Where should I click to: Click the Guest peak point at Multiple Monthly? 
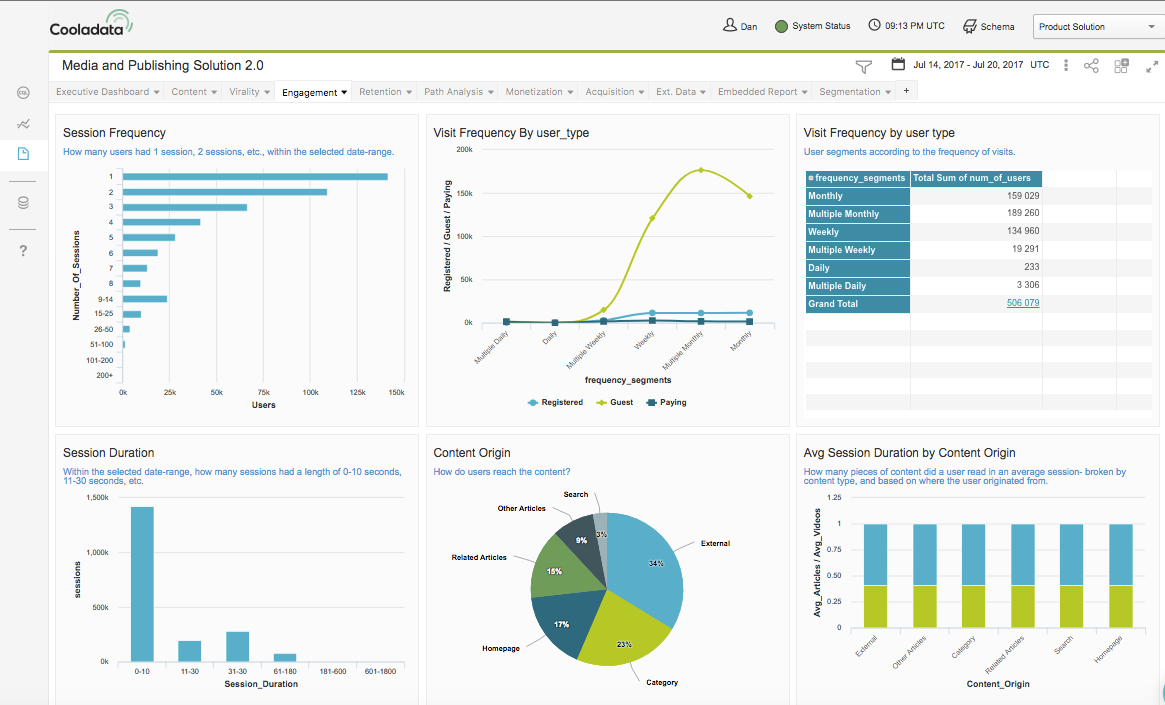701,170
